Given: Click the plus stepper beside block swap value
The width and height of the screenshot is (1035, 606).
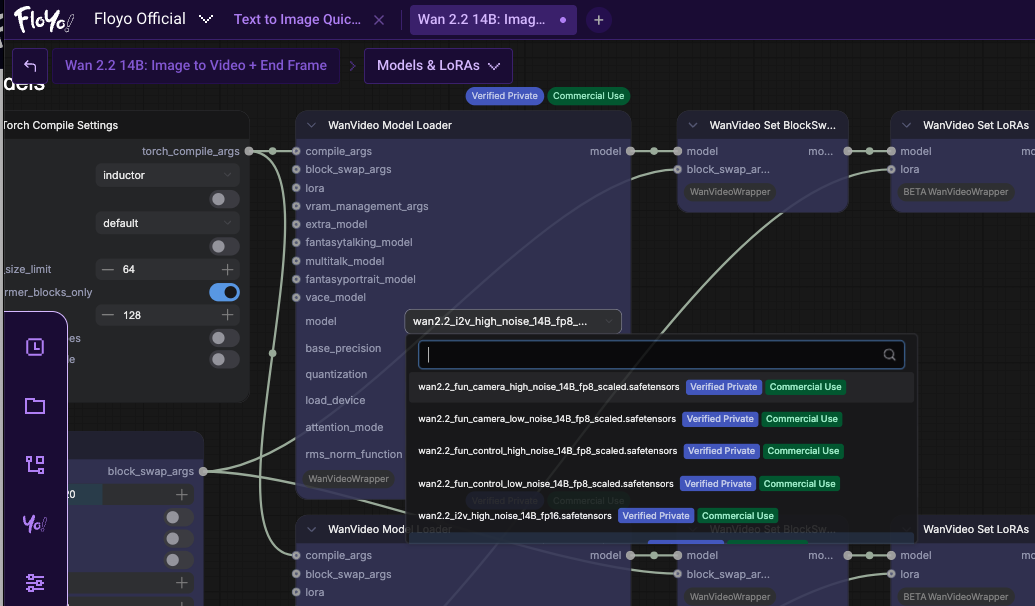Looking at the screenshot, I should tap(182, 494).
